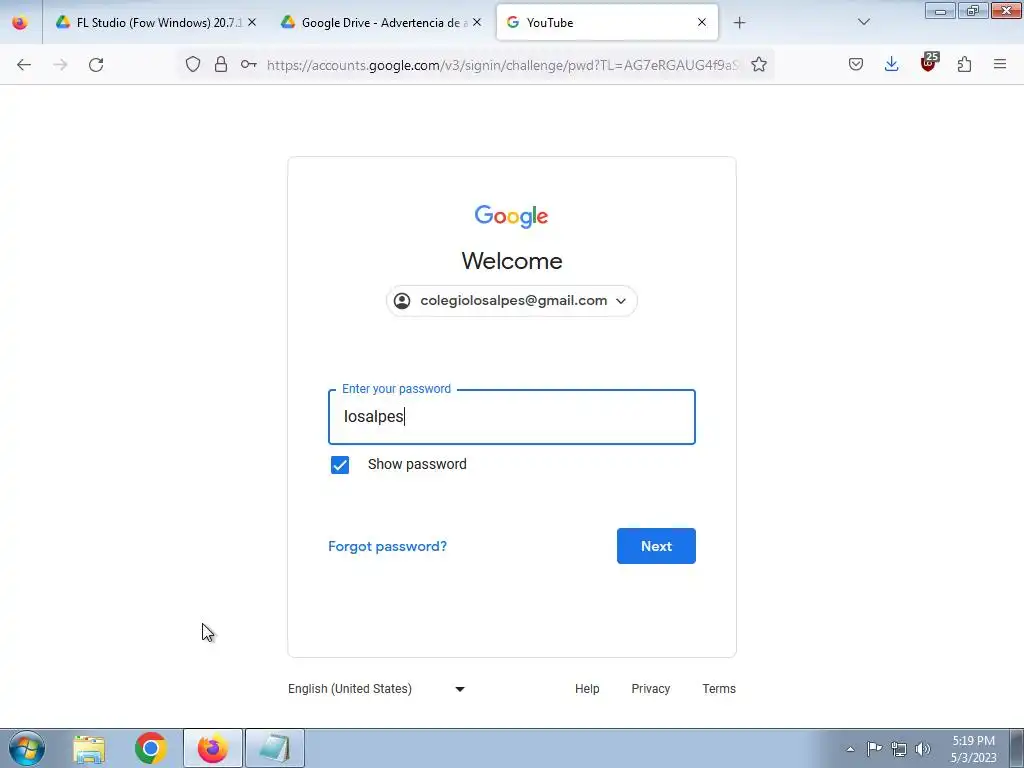1024x768 pixels.
Task: Open the English (United States) language dropdown
Action: pos(376,689)
